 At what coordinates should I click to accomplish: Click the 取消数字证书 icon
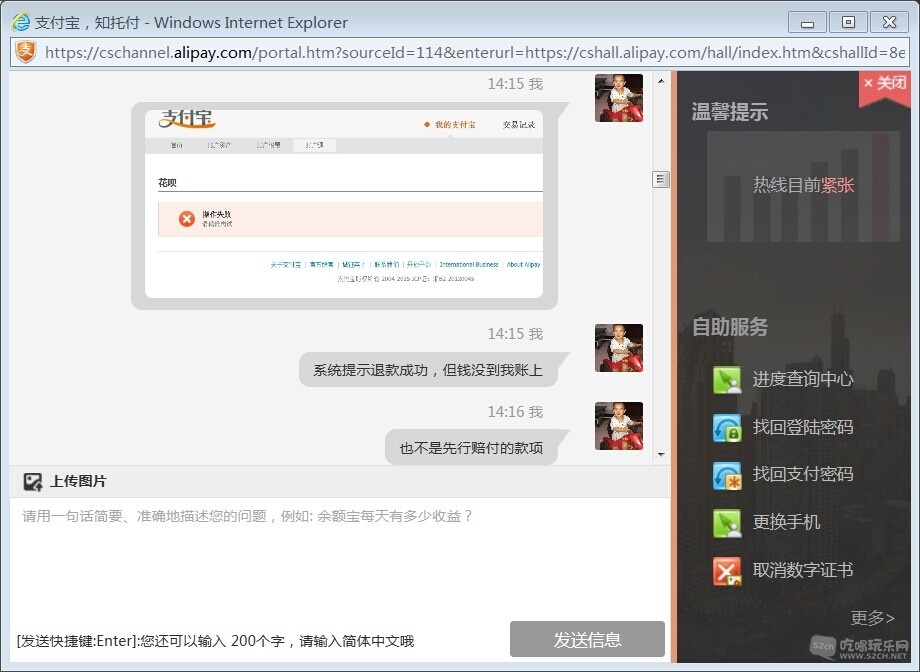click(x=727, y=570)
